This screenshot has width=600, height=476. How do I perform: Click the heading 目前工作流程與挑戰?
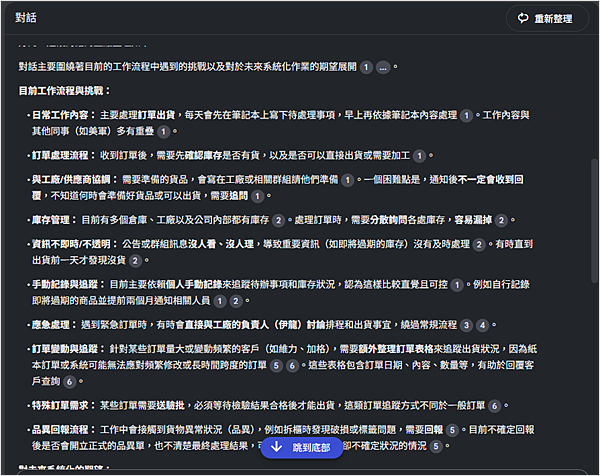(x=64, y=91)
